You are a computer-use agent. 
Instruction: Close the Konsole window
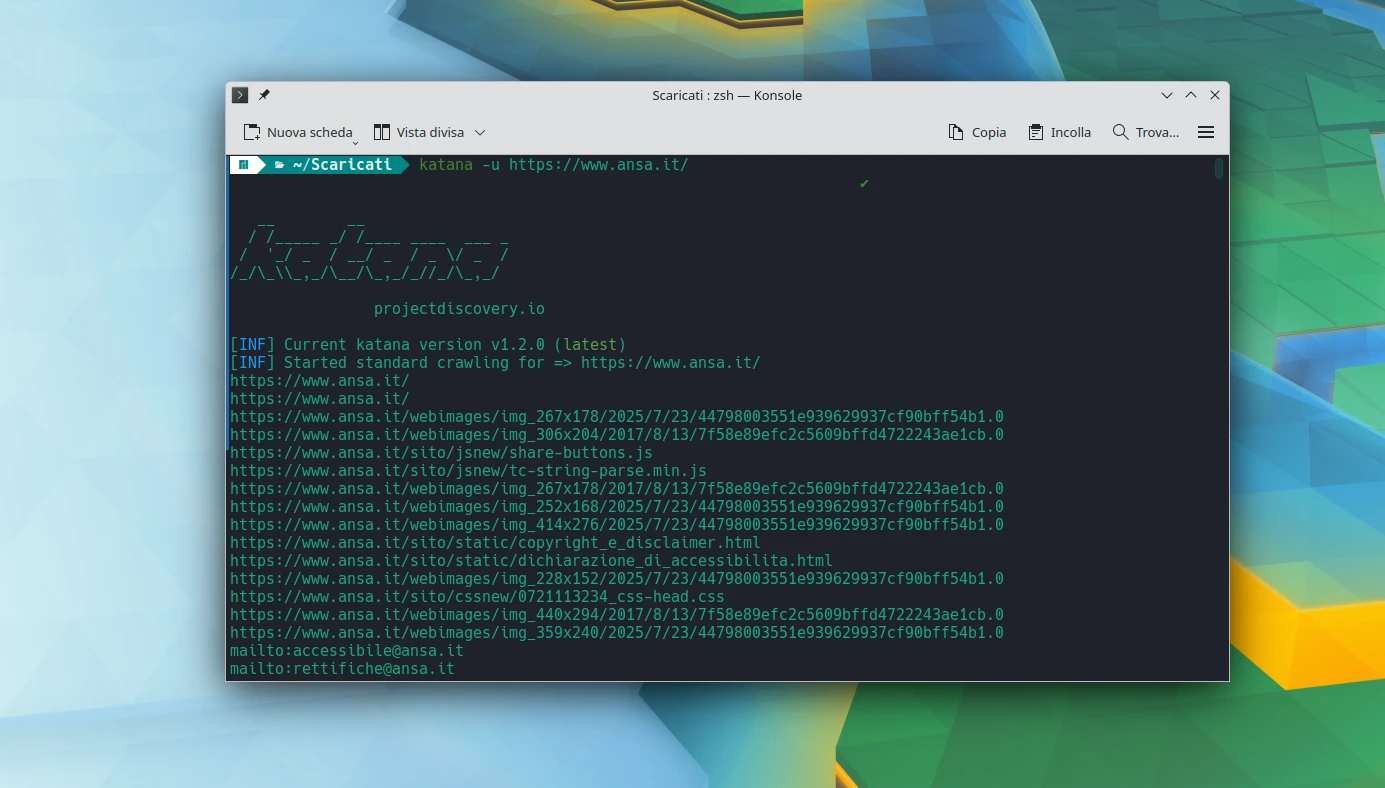[1215, 95]
